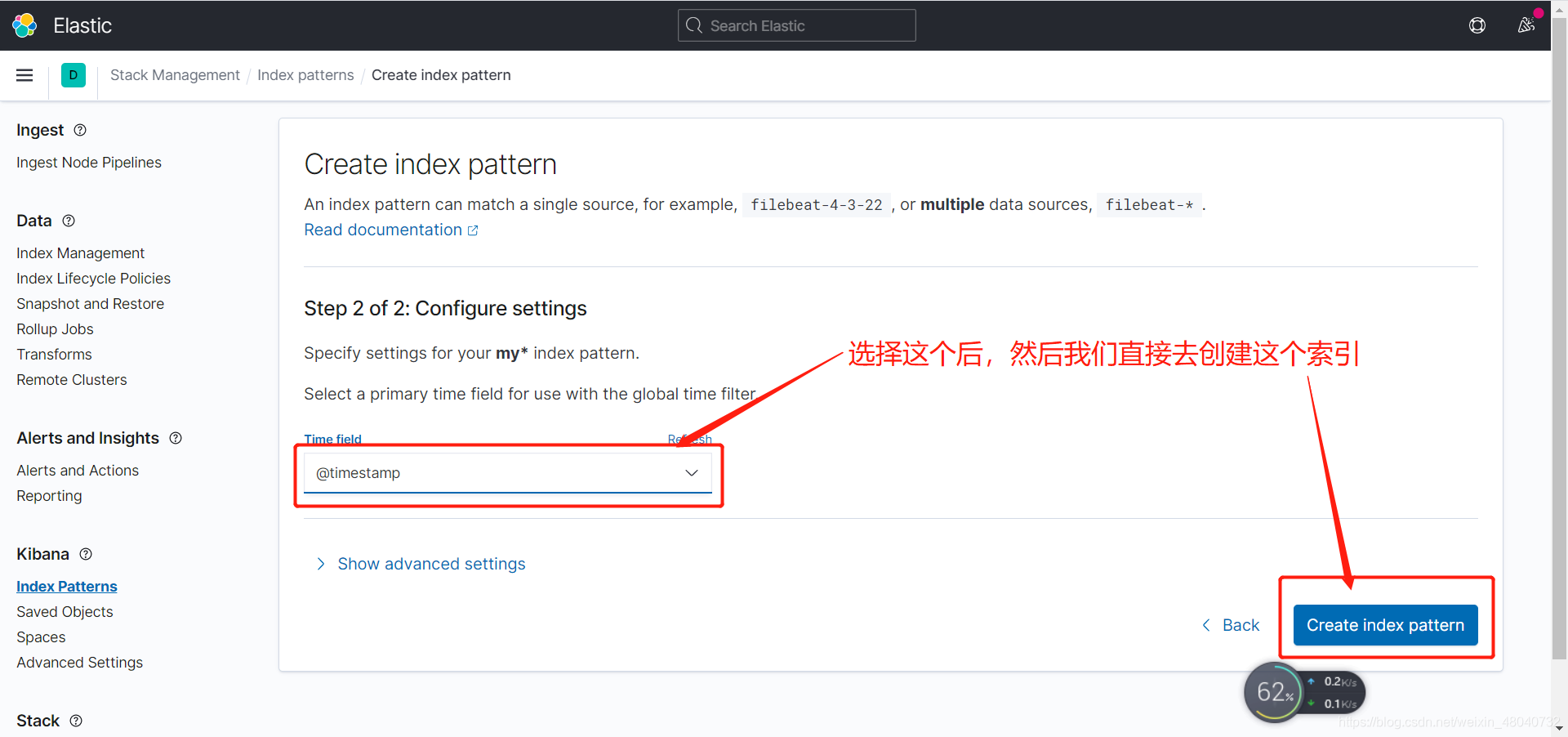
Task: Click the Create index pattern breadcrumb text
Action: (441, 75)
